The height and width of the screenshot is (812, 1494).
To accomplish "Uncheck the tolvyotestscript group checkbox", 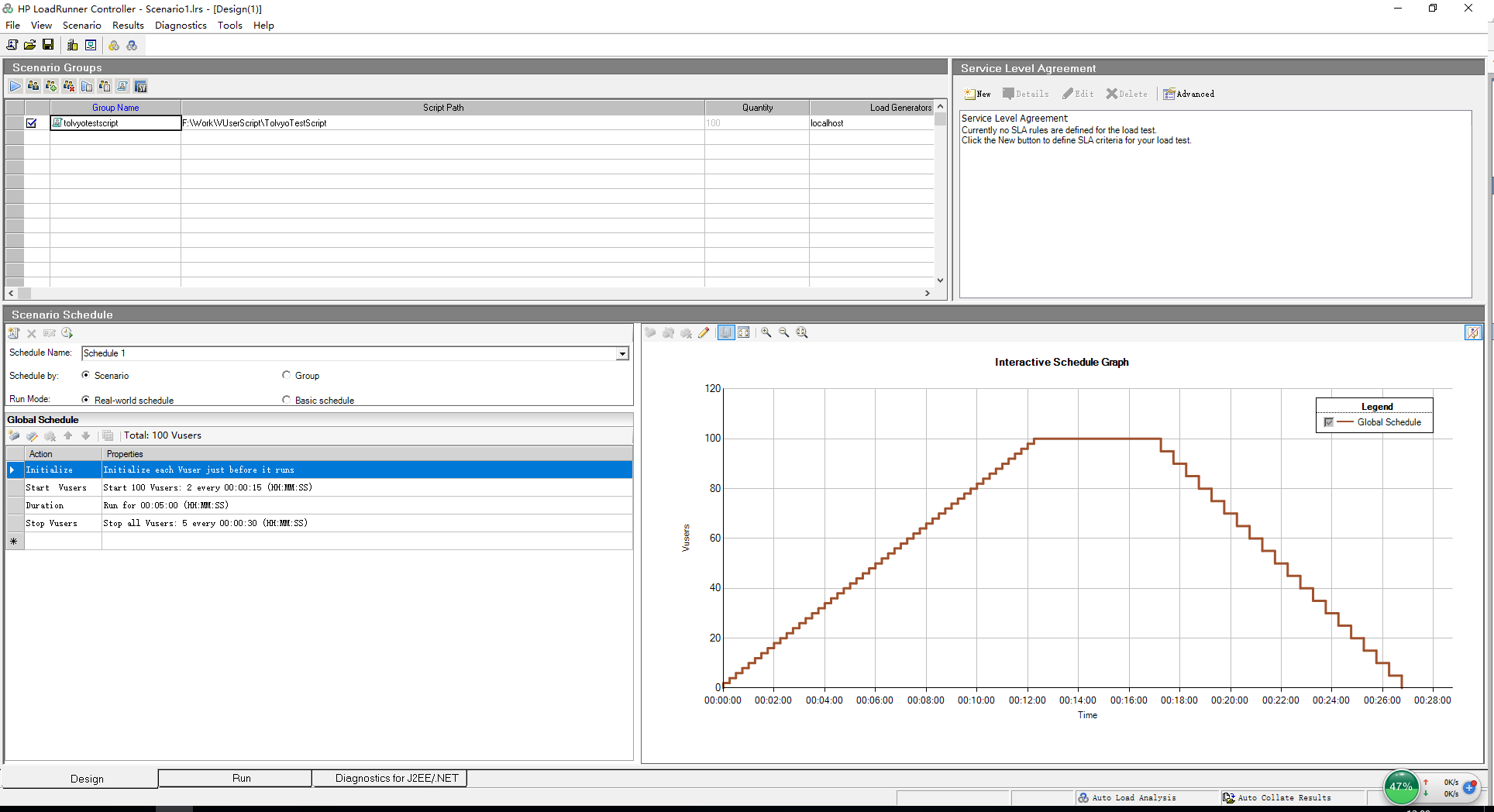I will click(32, 122).
